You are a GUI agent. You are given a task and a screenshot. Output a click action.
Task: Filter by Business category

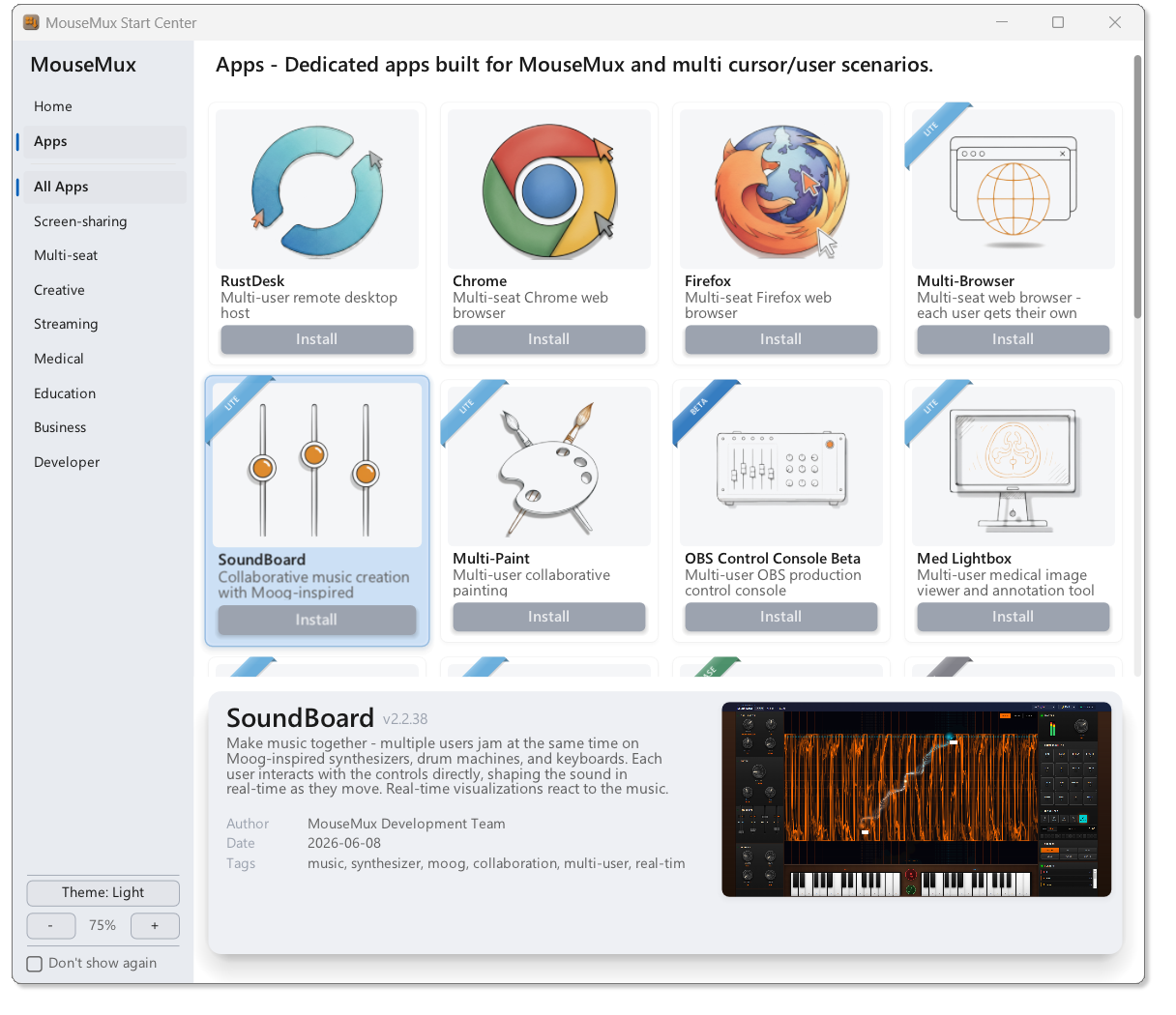pos(104,427)
